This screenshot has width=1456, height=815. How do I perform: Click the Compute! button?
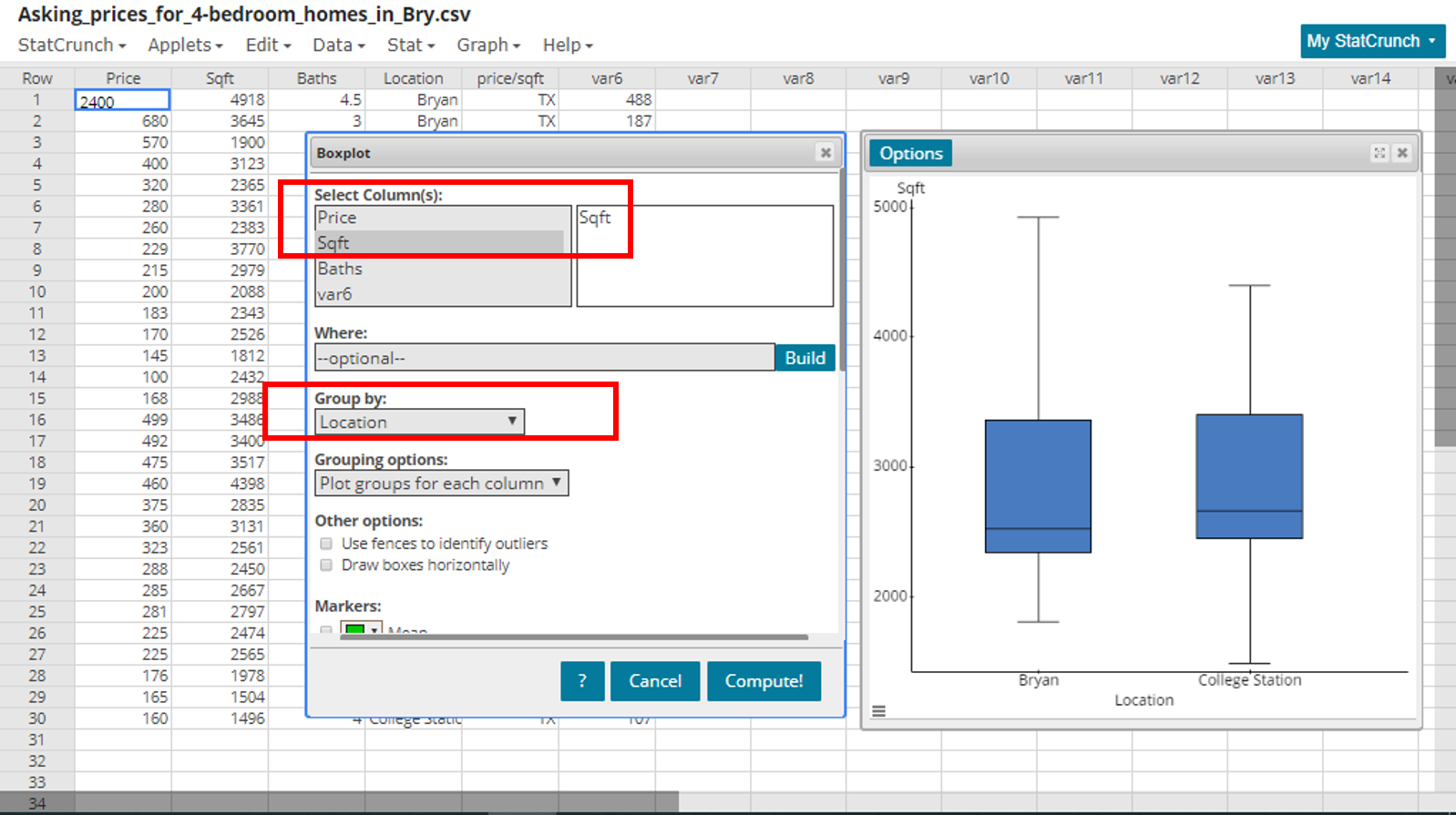click(x=764, y=681)
